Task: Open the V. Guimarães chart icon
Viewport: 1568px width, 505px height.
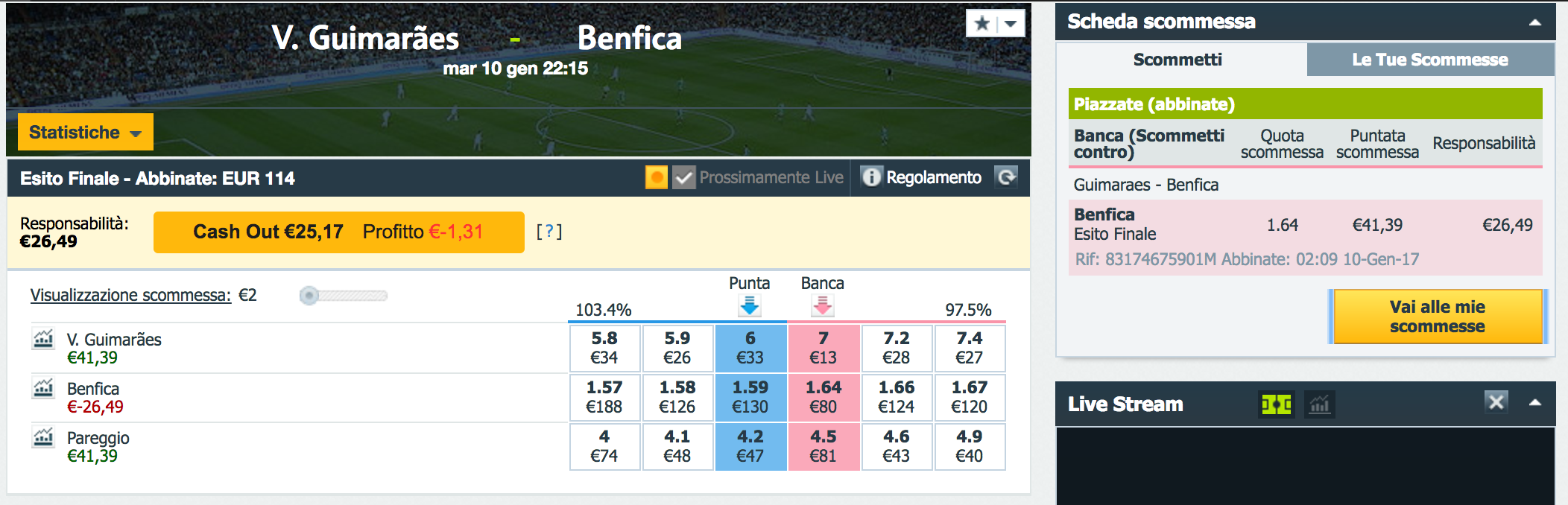Action: tap(43, 339)
